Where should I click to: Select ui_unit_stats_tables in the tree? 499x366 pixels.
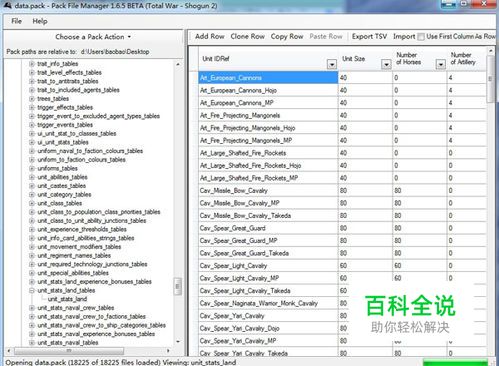point(63,142)
